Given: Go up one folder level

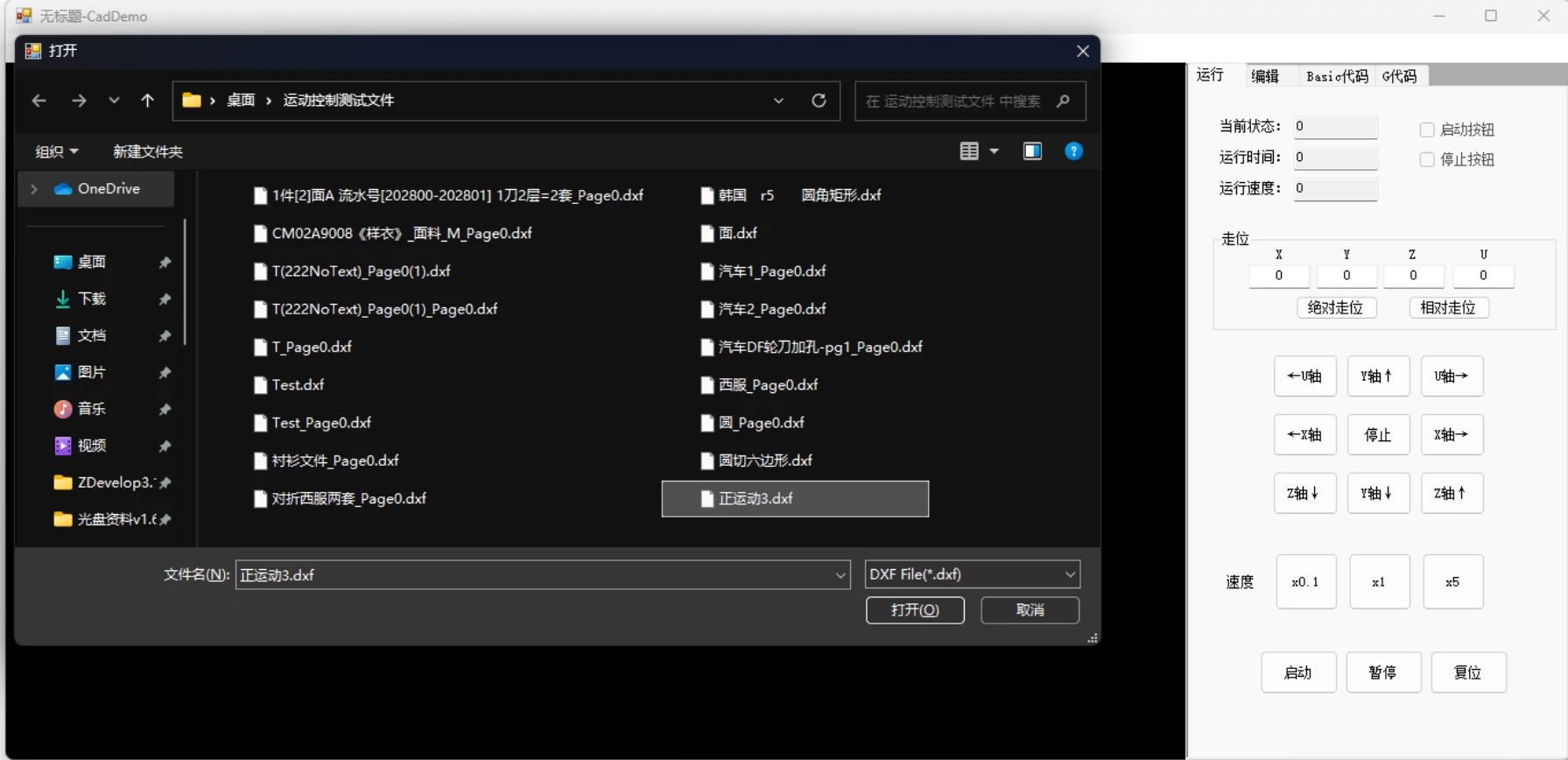Looking at the screenshot, I should coord(147,101).
